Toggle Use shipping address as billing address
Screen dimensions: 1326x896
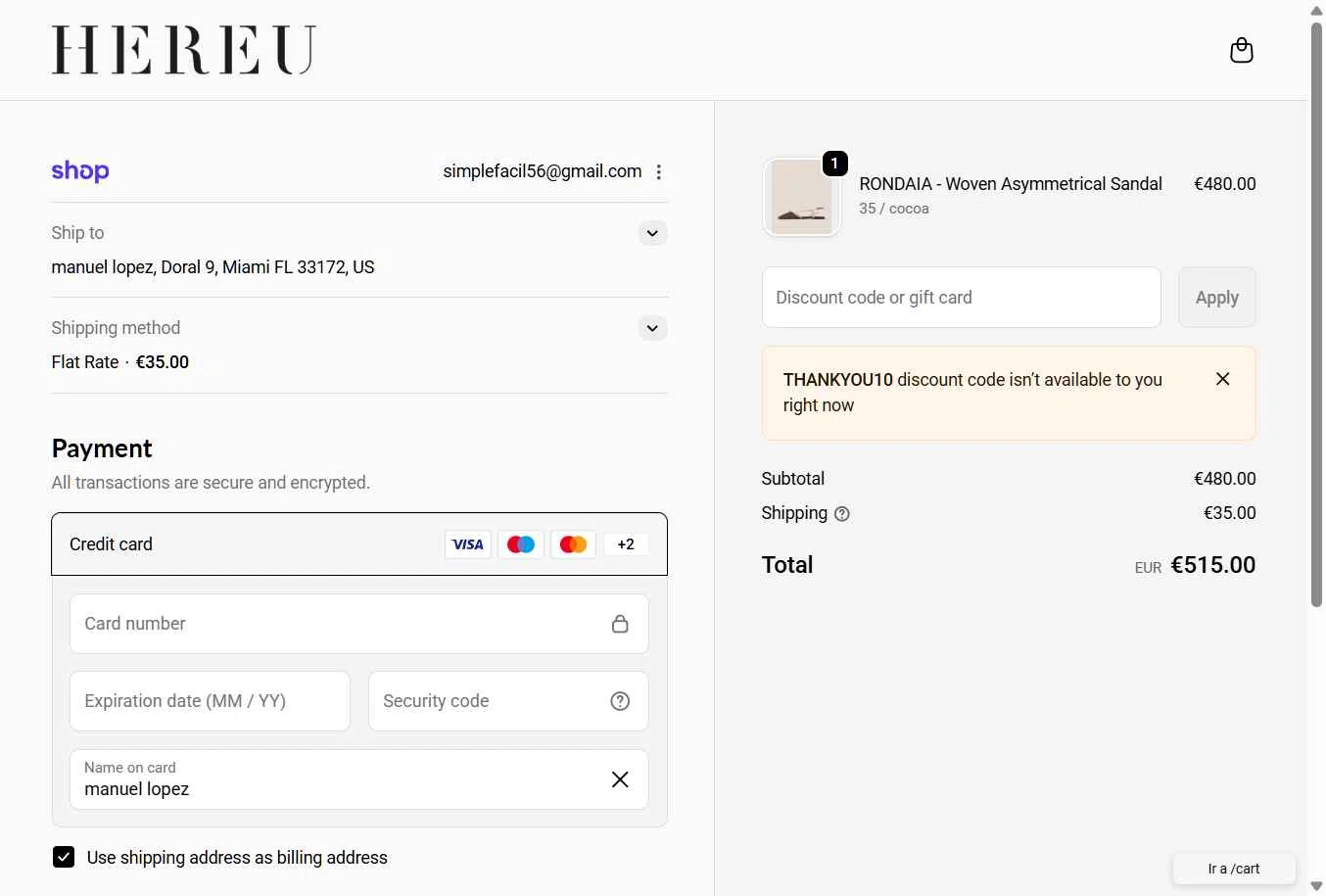[x=64, y=858]
